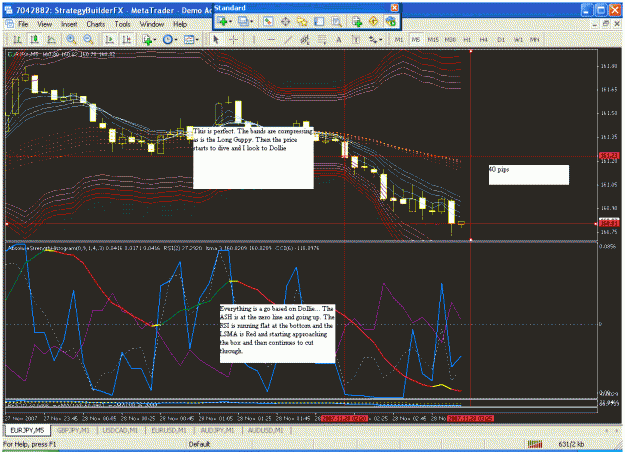Screen dimensions: 625x452
Task: Click the connection status bars icon
Action: coord(535,444)
